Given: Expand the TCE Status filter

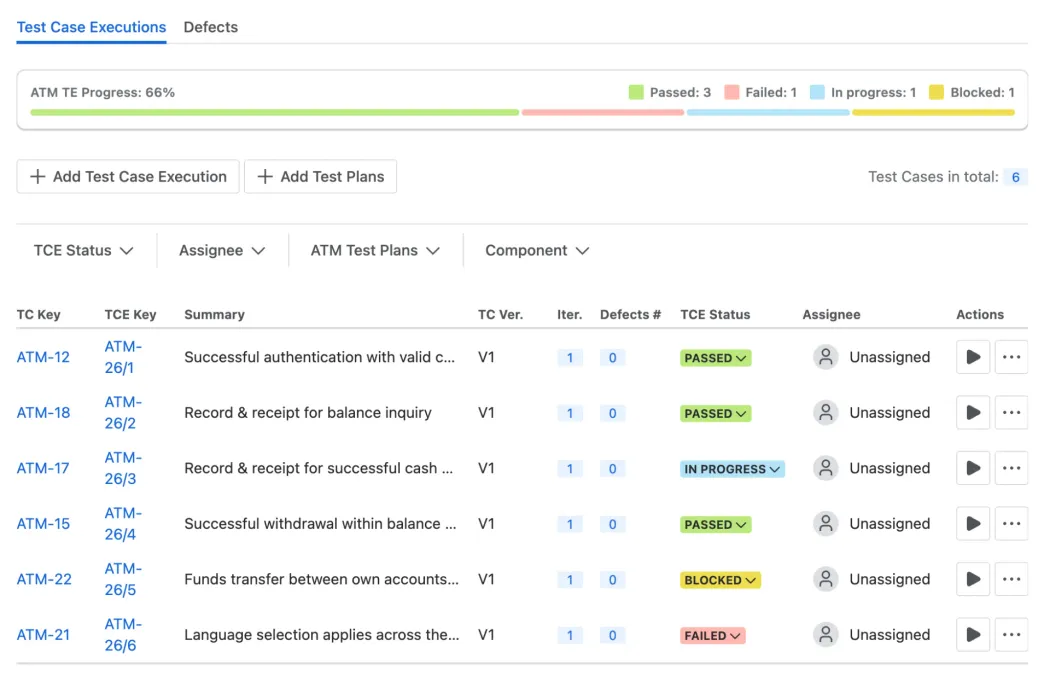Looking at the screenshot, I should coord(84,251).
